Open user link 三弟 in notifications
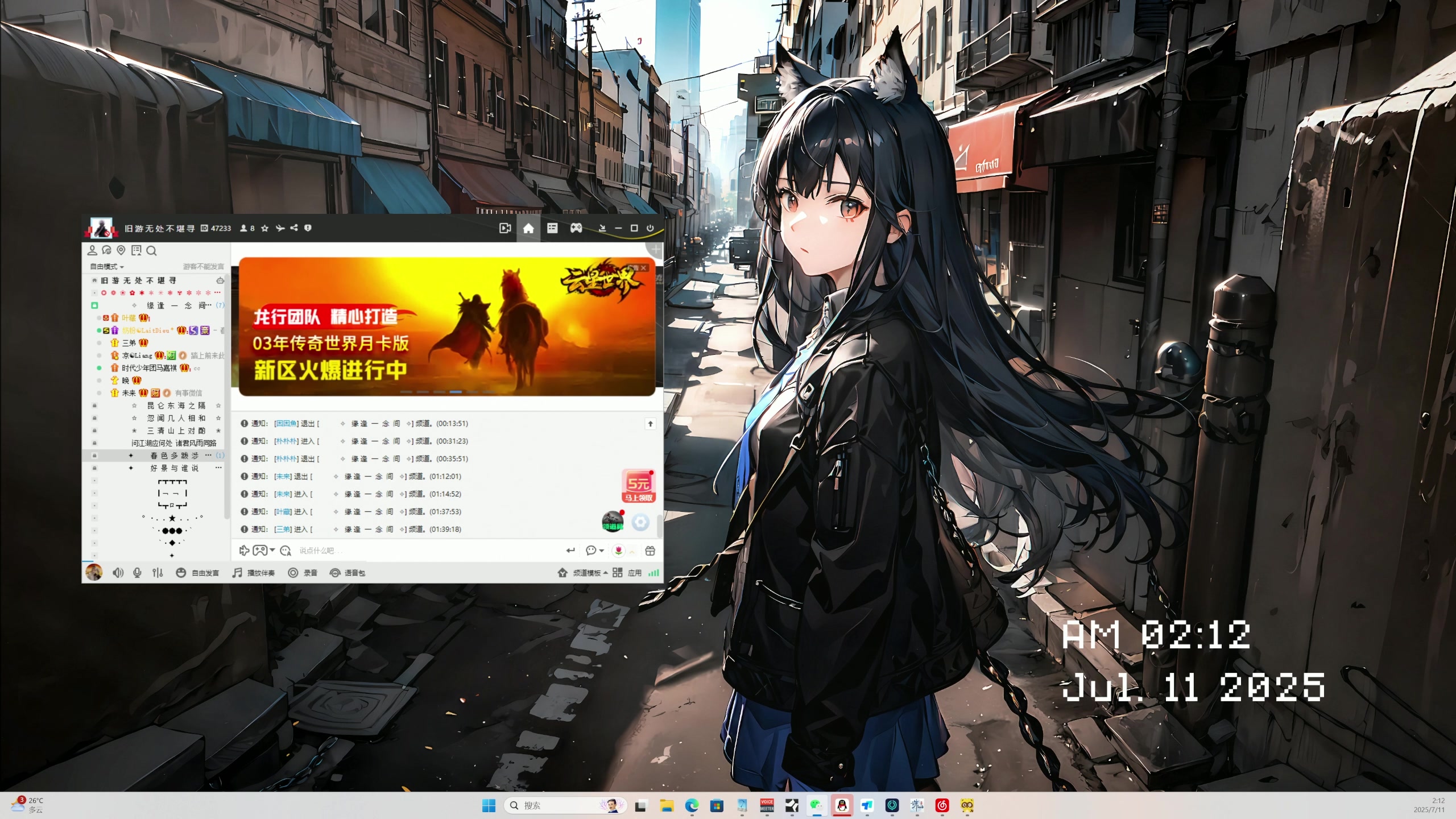 coord(283,530)
